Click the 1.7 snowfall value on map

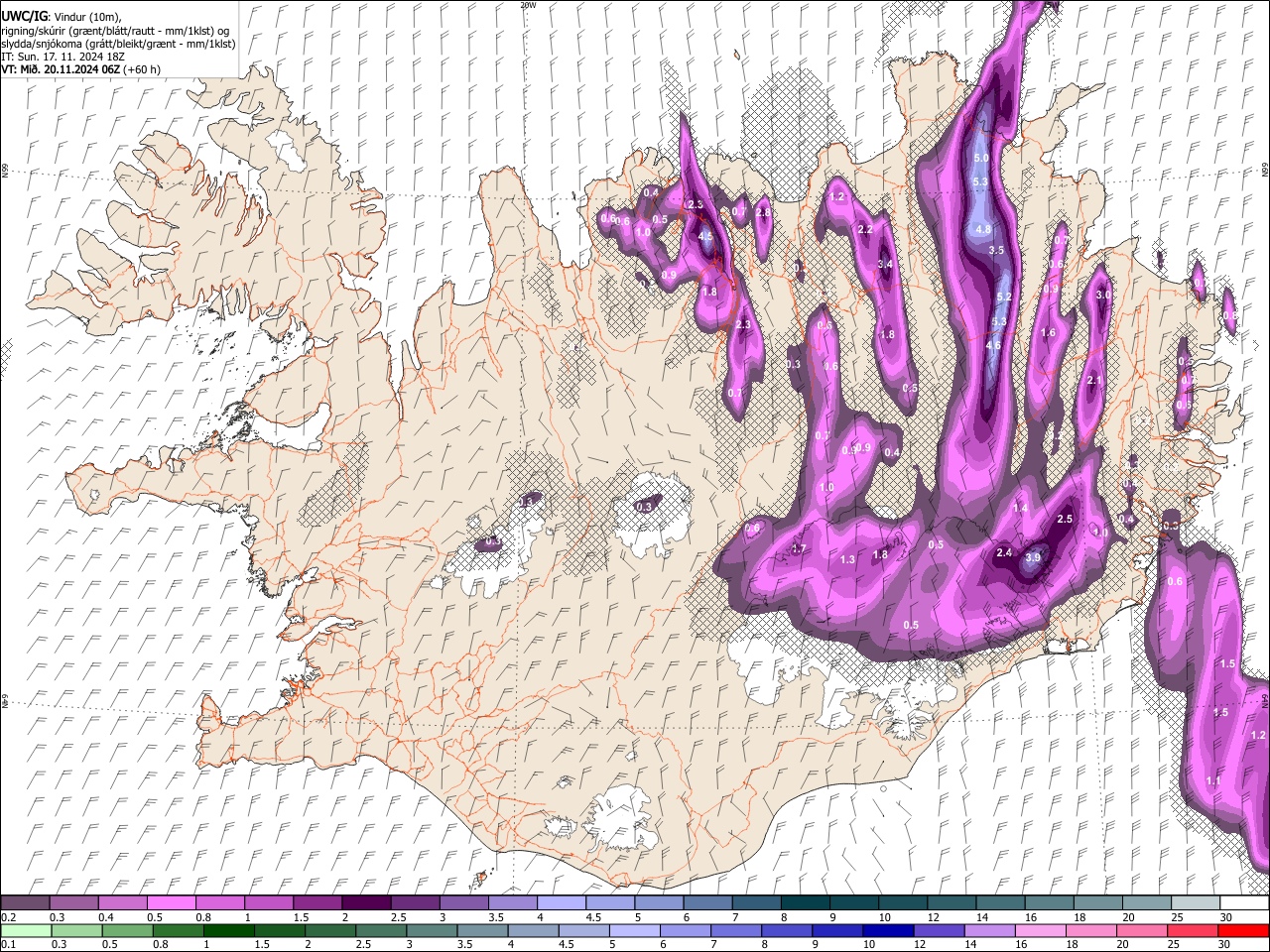[799, 549]
